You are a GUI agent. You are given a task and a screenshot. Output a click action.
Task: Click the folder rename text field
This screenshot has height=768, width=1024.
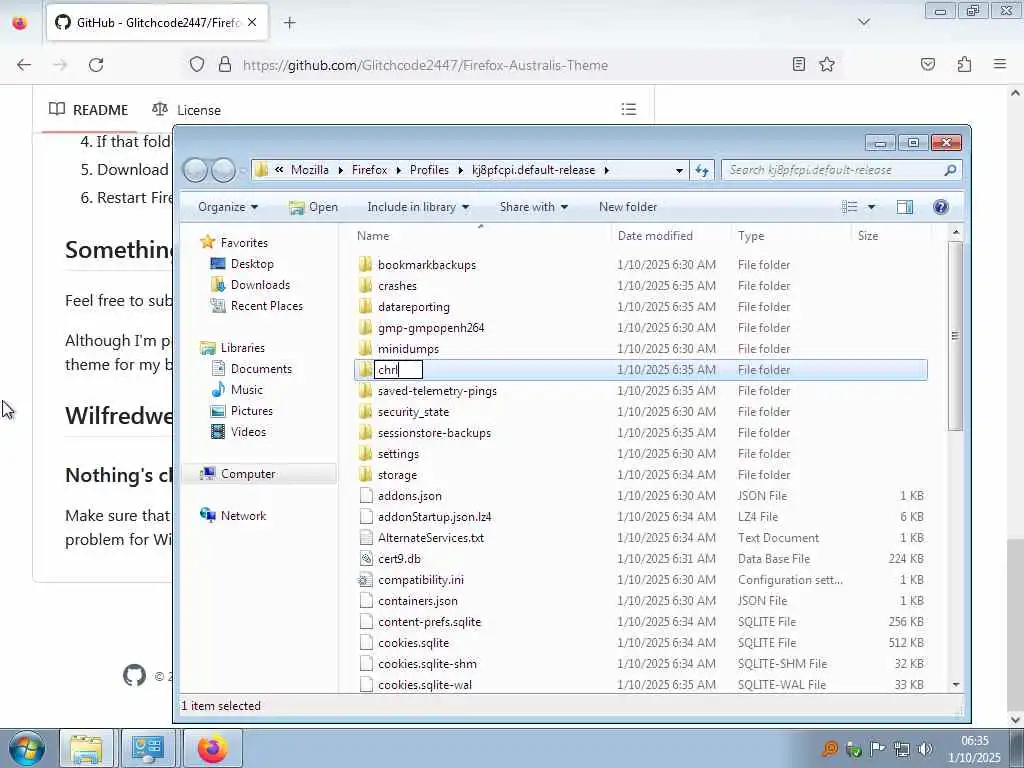click(398, 370)
